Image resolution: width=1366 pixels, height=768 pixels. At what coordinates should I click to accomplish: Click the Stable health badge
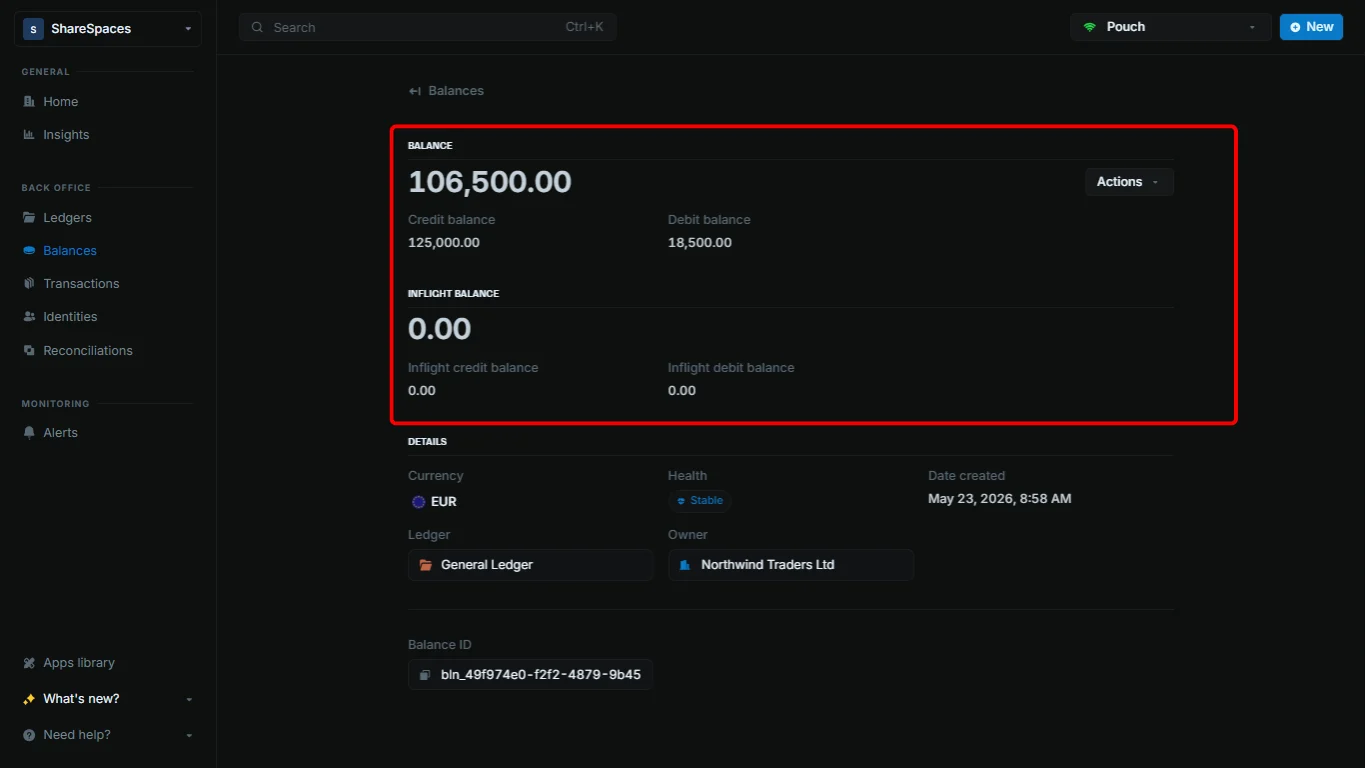click(700, 500)
